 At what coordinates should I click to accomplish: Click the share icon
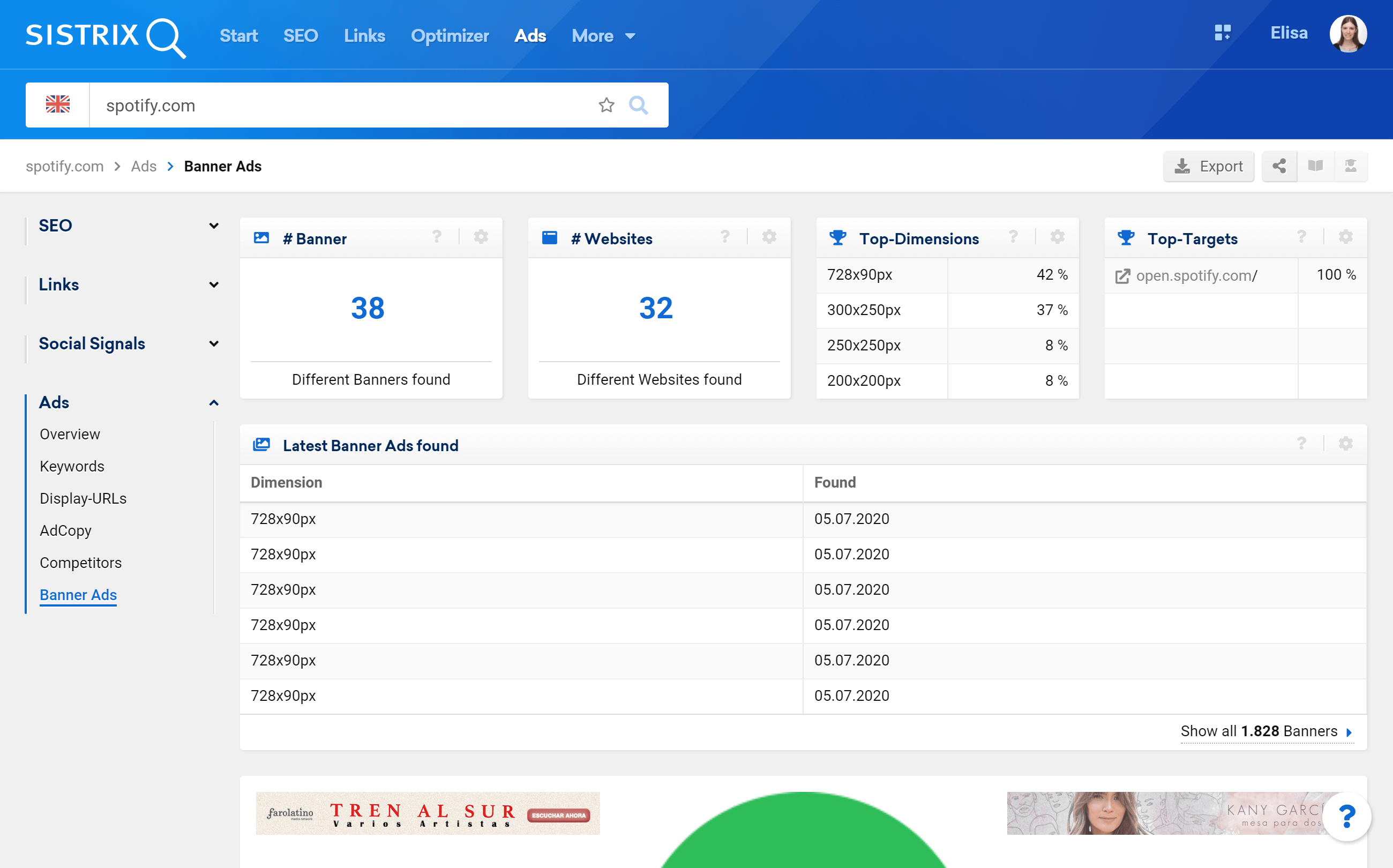tap(1279, 167)
